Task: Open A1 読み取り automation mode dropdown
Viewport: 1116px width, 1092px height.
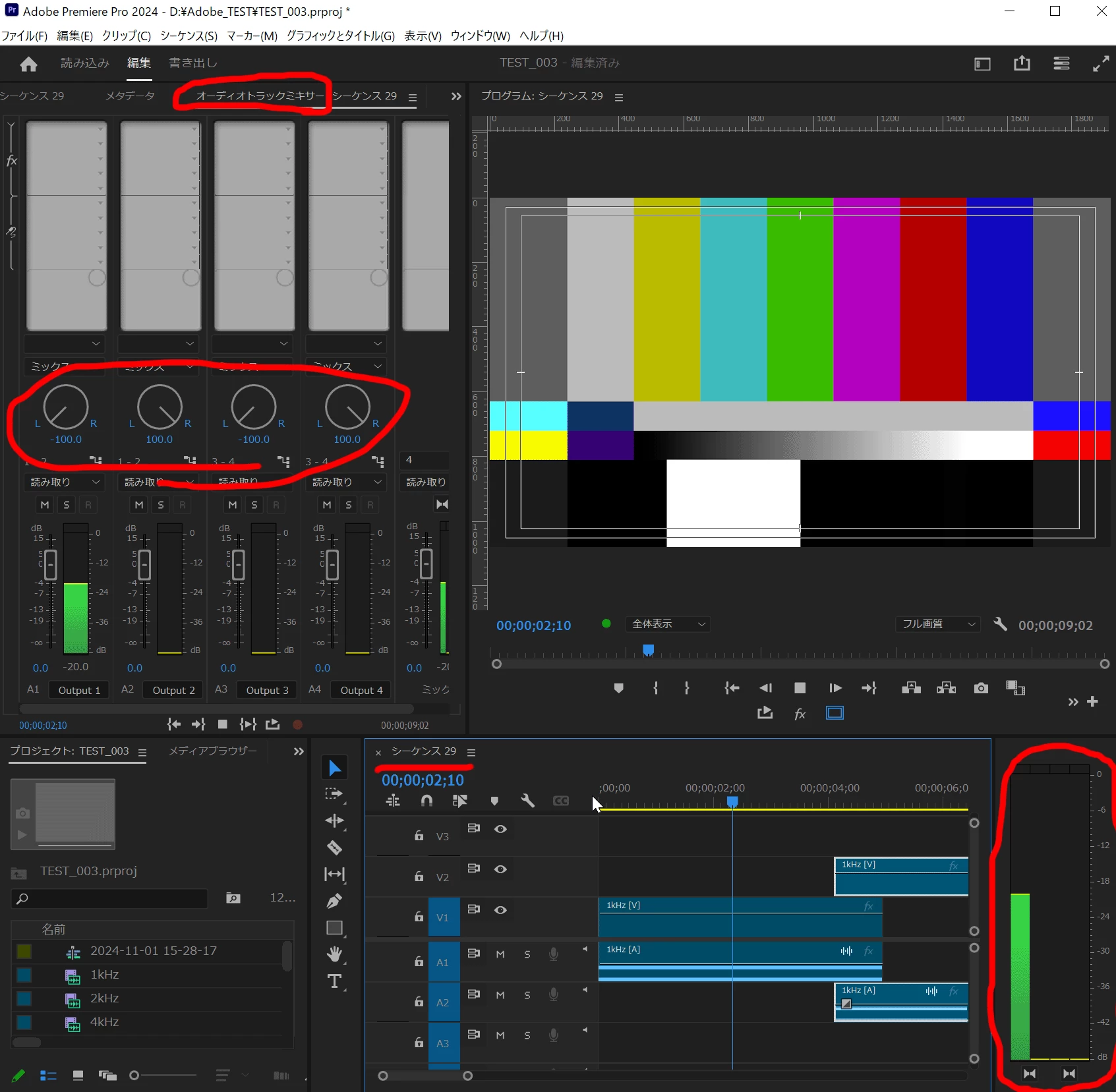Action: [x=65, y=482]
